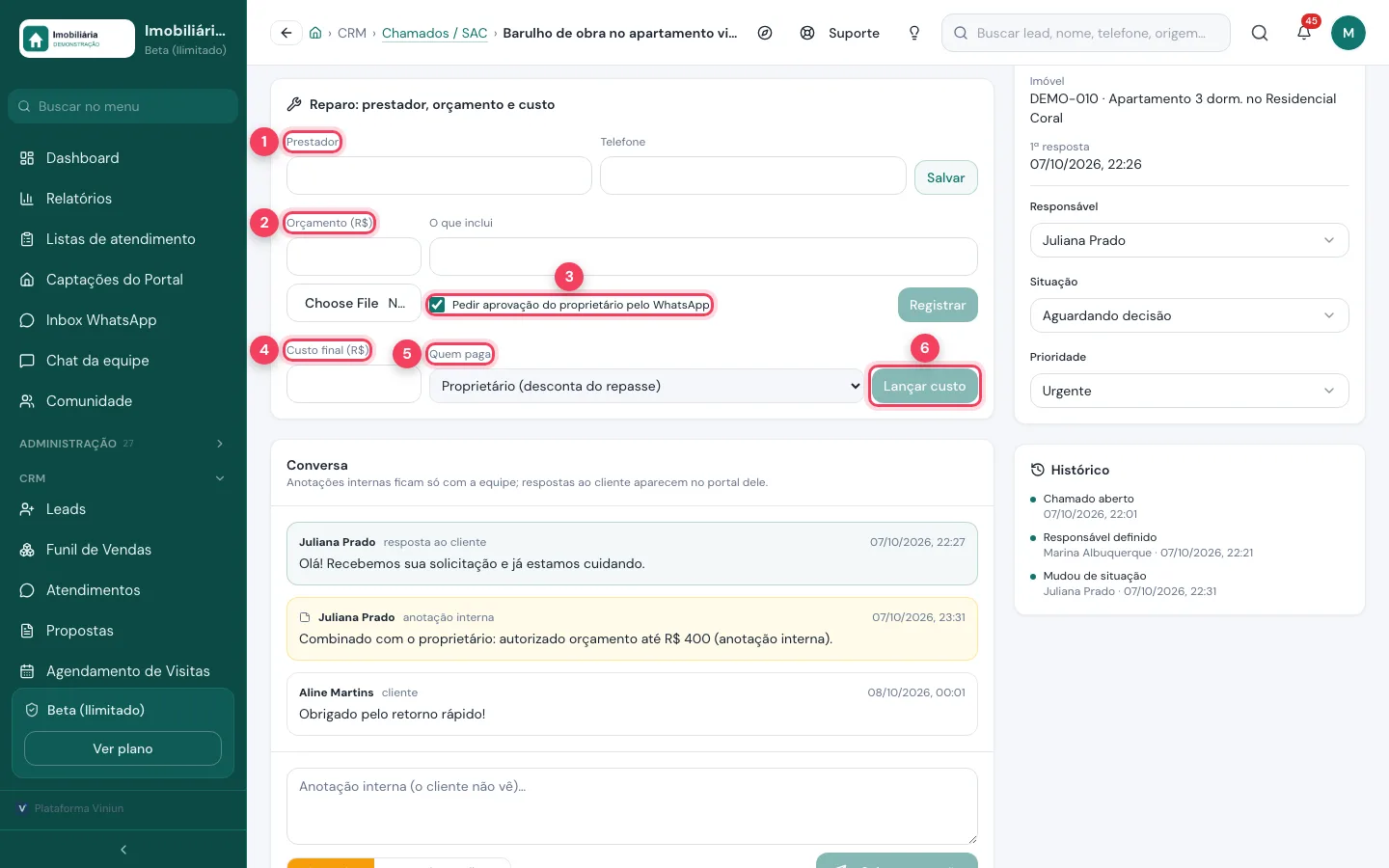This screenshot has width=1389, height=868.
Task: Click the Registrar button
Action: click(938, 305)
